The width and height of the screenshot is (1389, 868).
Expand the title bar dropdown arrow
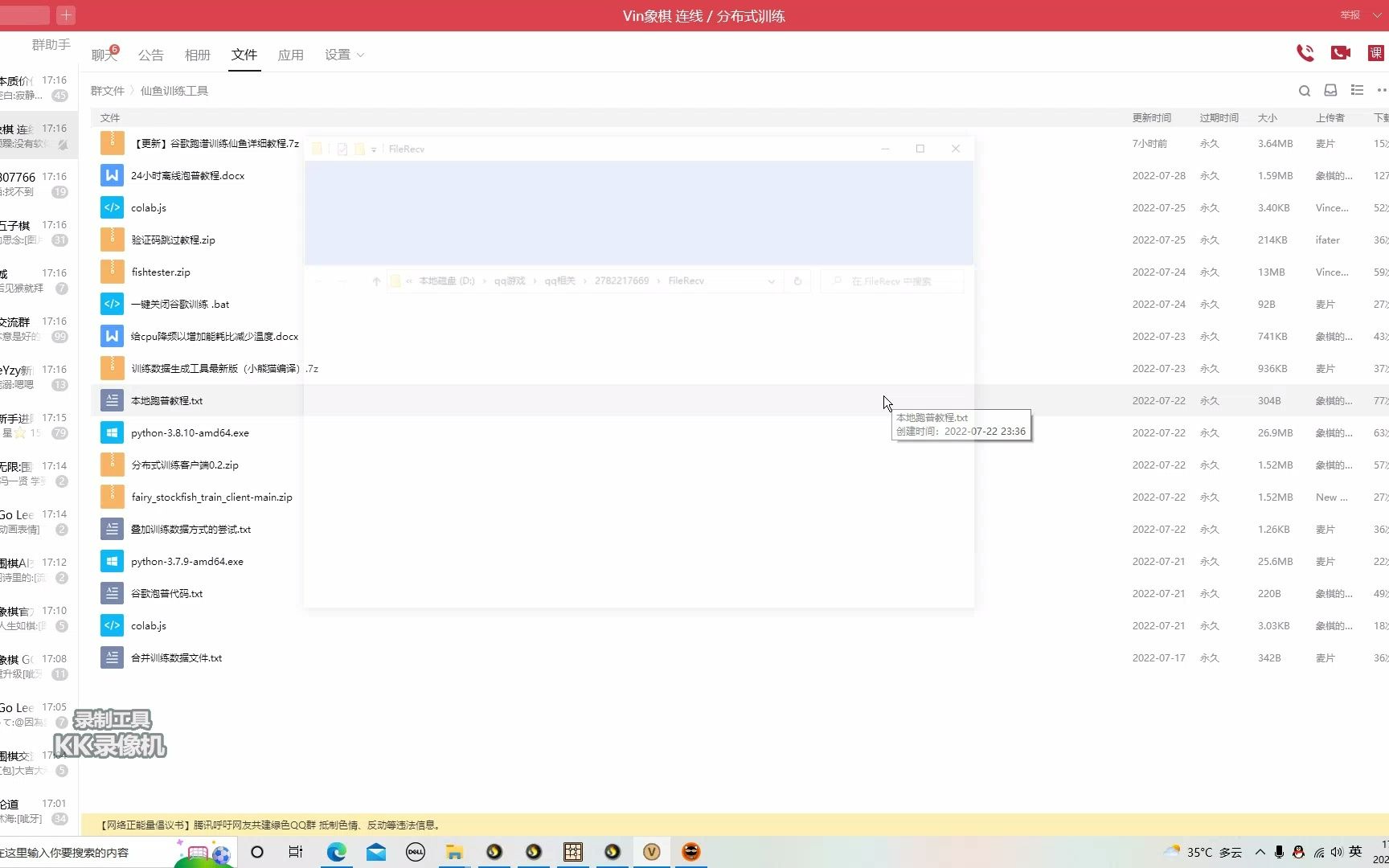tap(1377, 15)
